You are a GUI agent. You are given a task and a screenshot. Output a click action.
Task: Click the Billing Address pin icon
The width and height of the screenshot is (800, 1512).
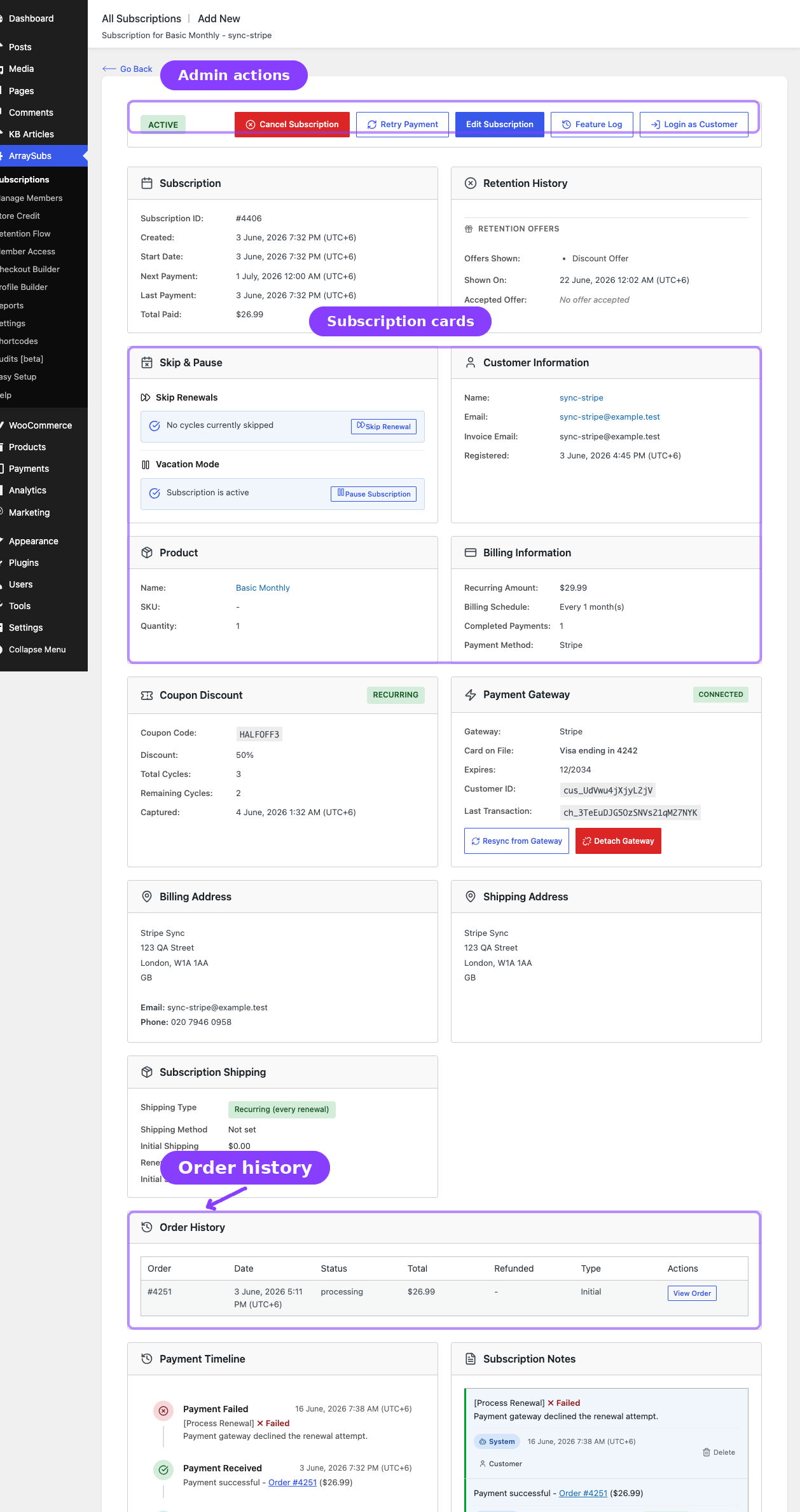pos(147,897)
